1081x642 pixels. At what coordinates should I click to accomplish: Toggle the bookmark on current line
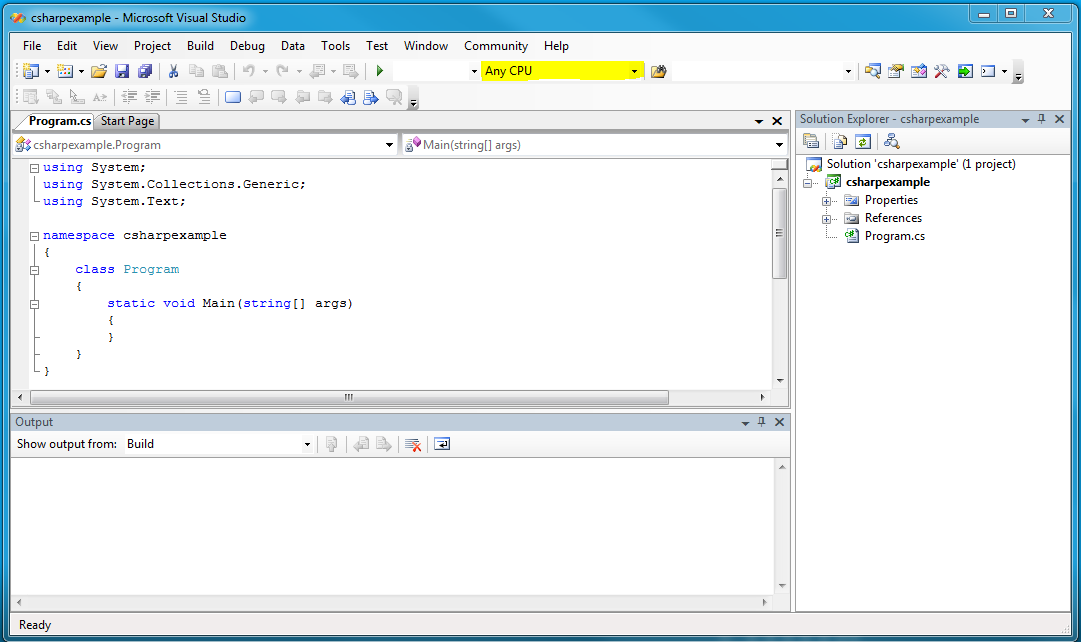(233, 97)
